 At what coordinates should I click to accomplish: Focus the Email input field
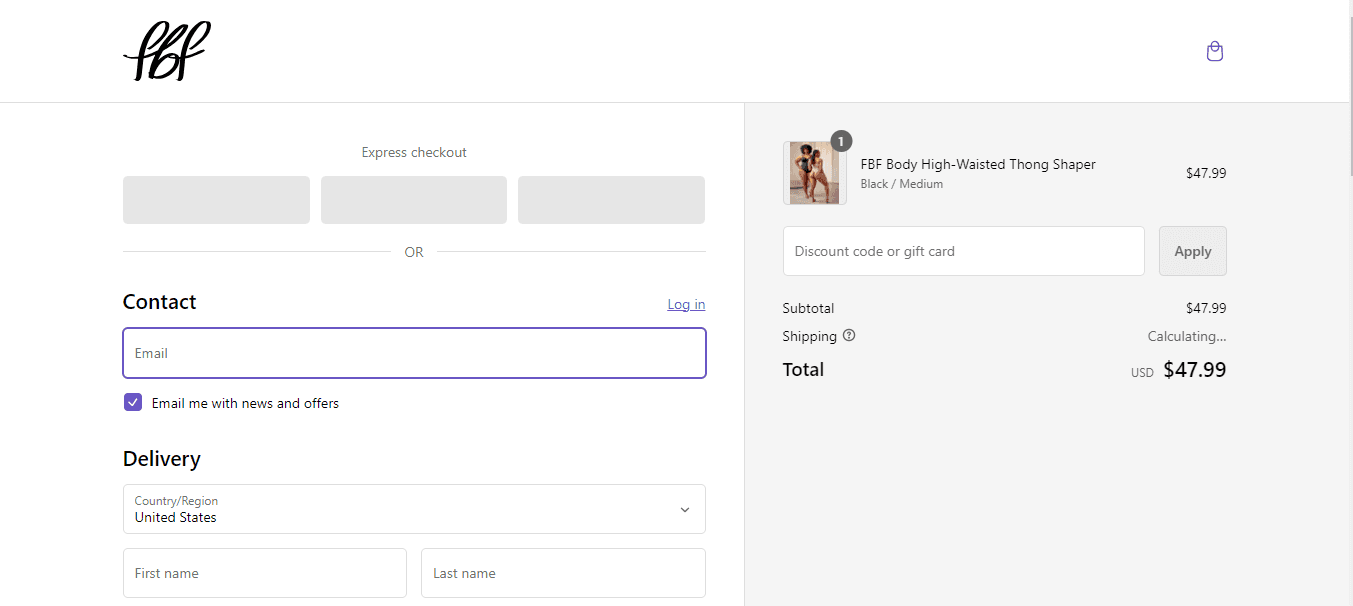[x=414, y=353]
